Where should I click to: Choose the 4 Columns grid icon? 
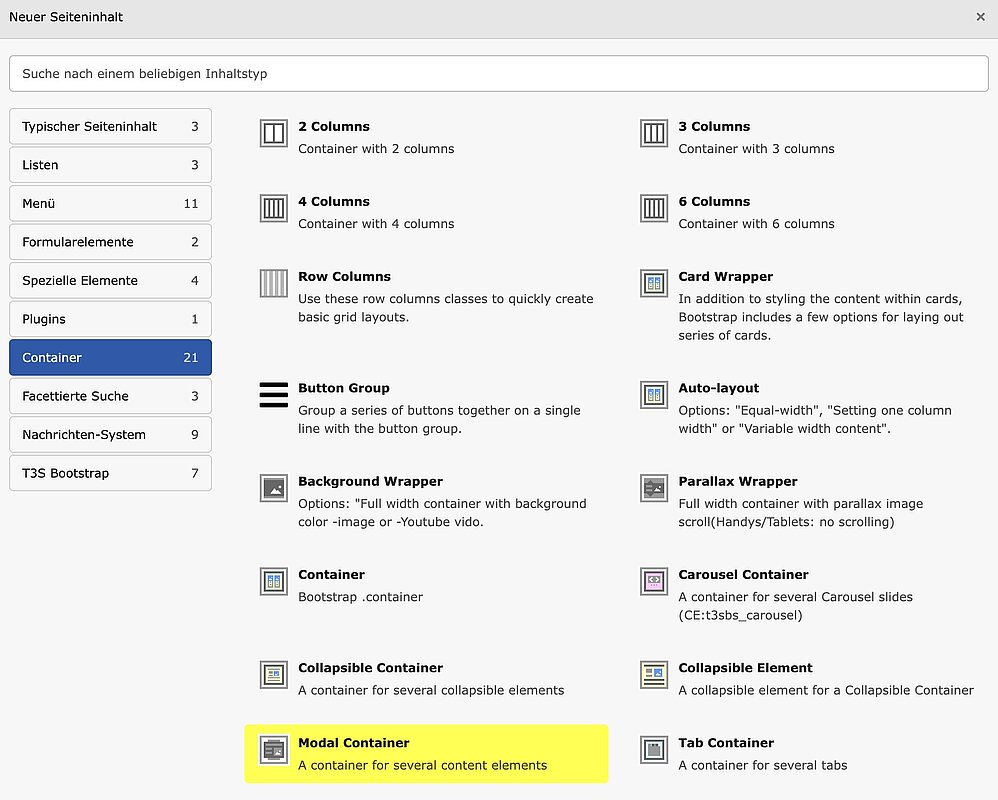pos(273,208)
